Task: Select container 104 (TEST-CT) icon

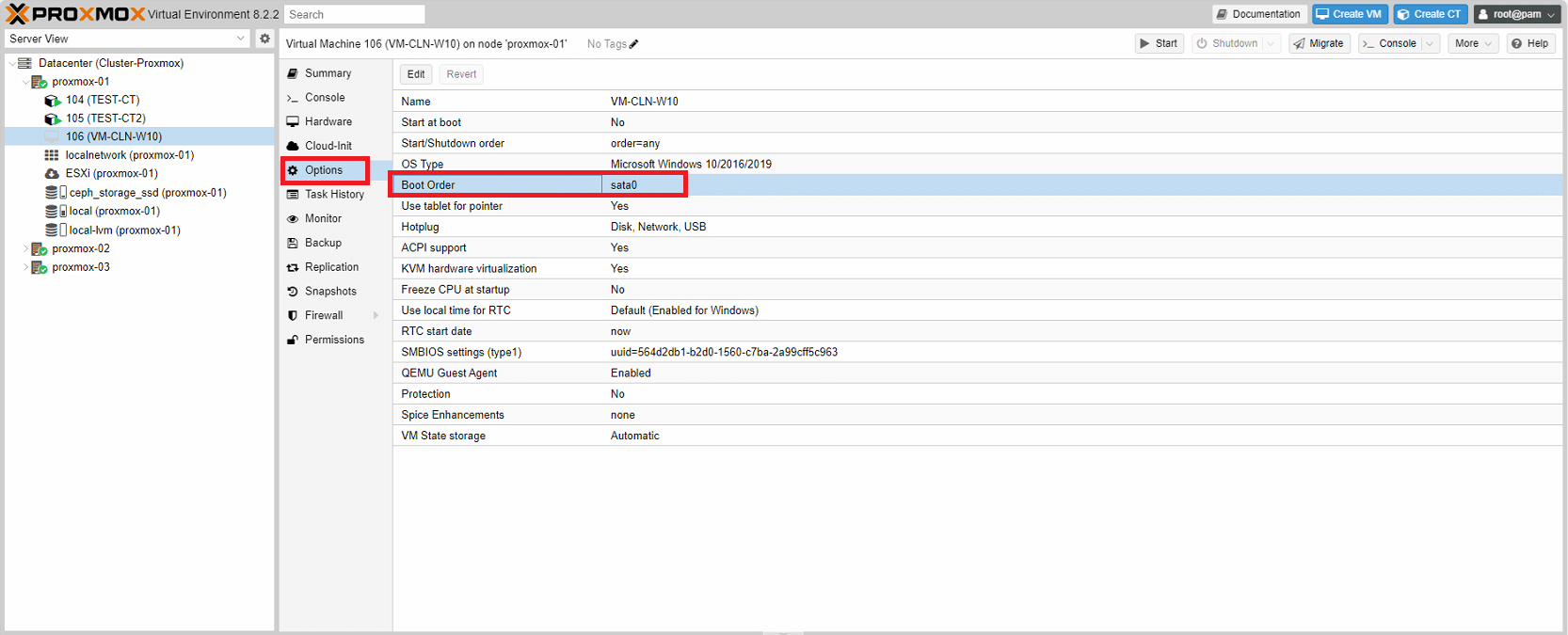Action: click(x=53, y=100)
